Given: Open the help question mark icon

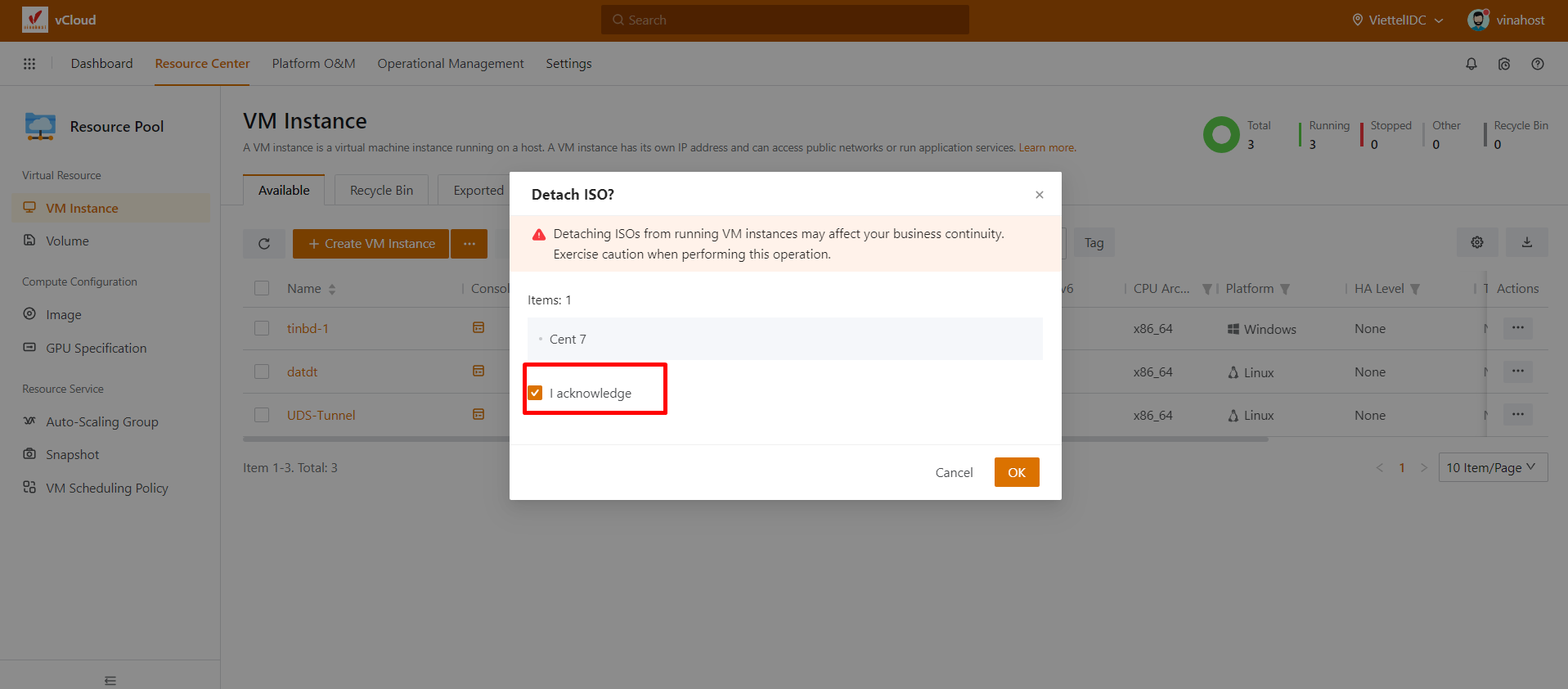Looking at the screenshot, I should coord(1538,64).
